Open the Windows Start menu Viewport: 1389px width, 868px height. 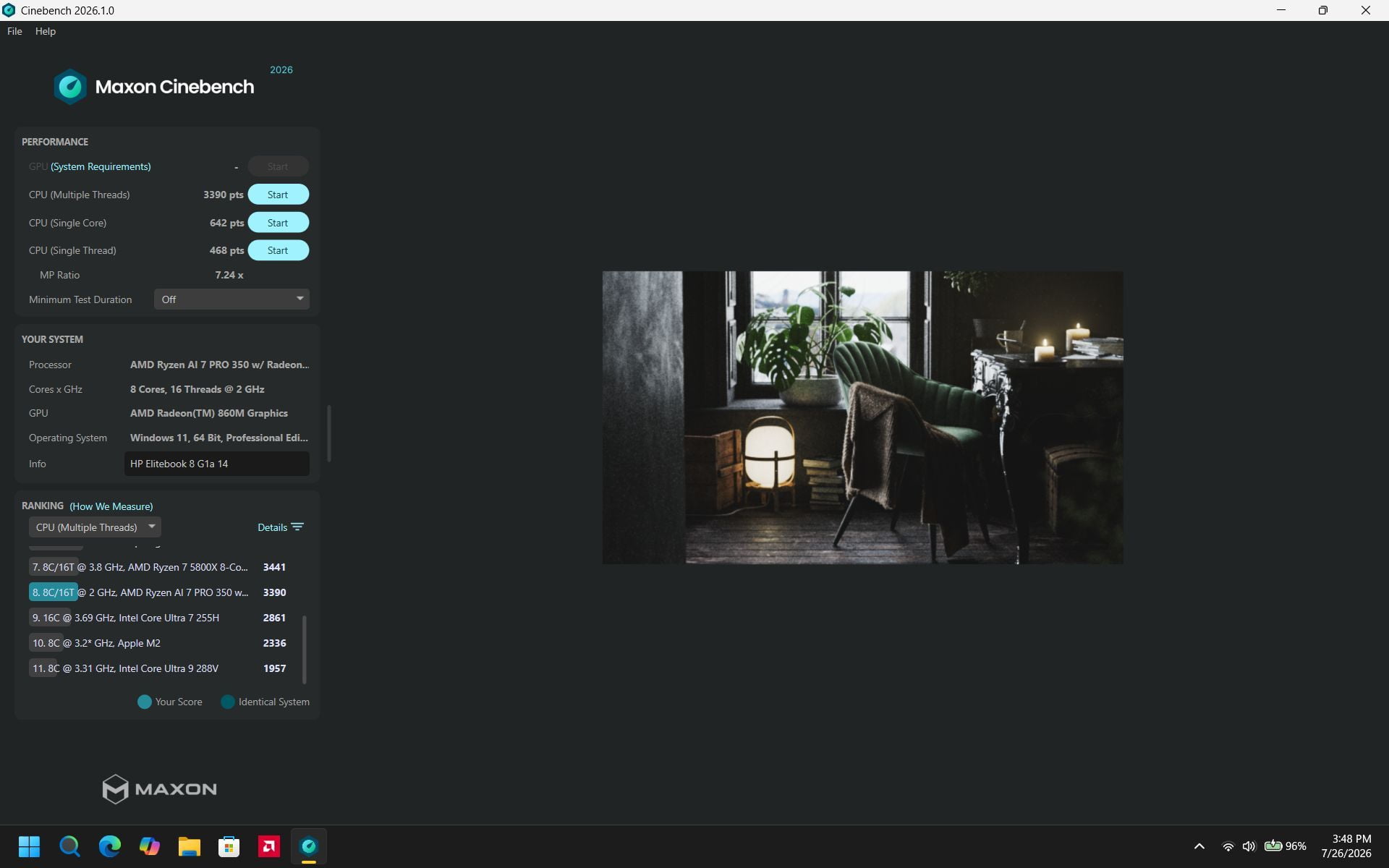[x=29, y=846]
